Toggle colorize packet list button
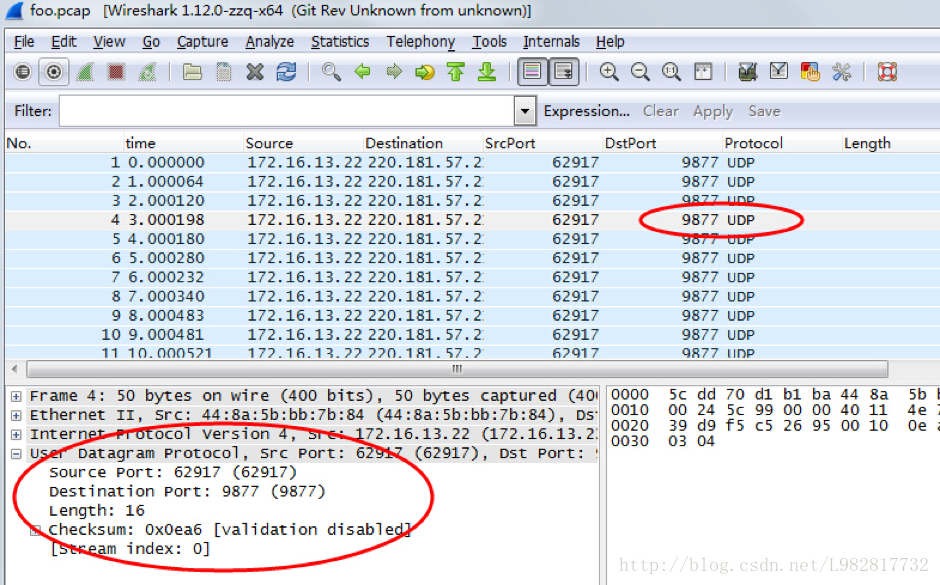The image size is (940, 585). point(532,73)
